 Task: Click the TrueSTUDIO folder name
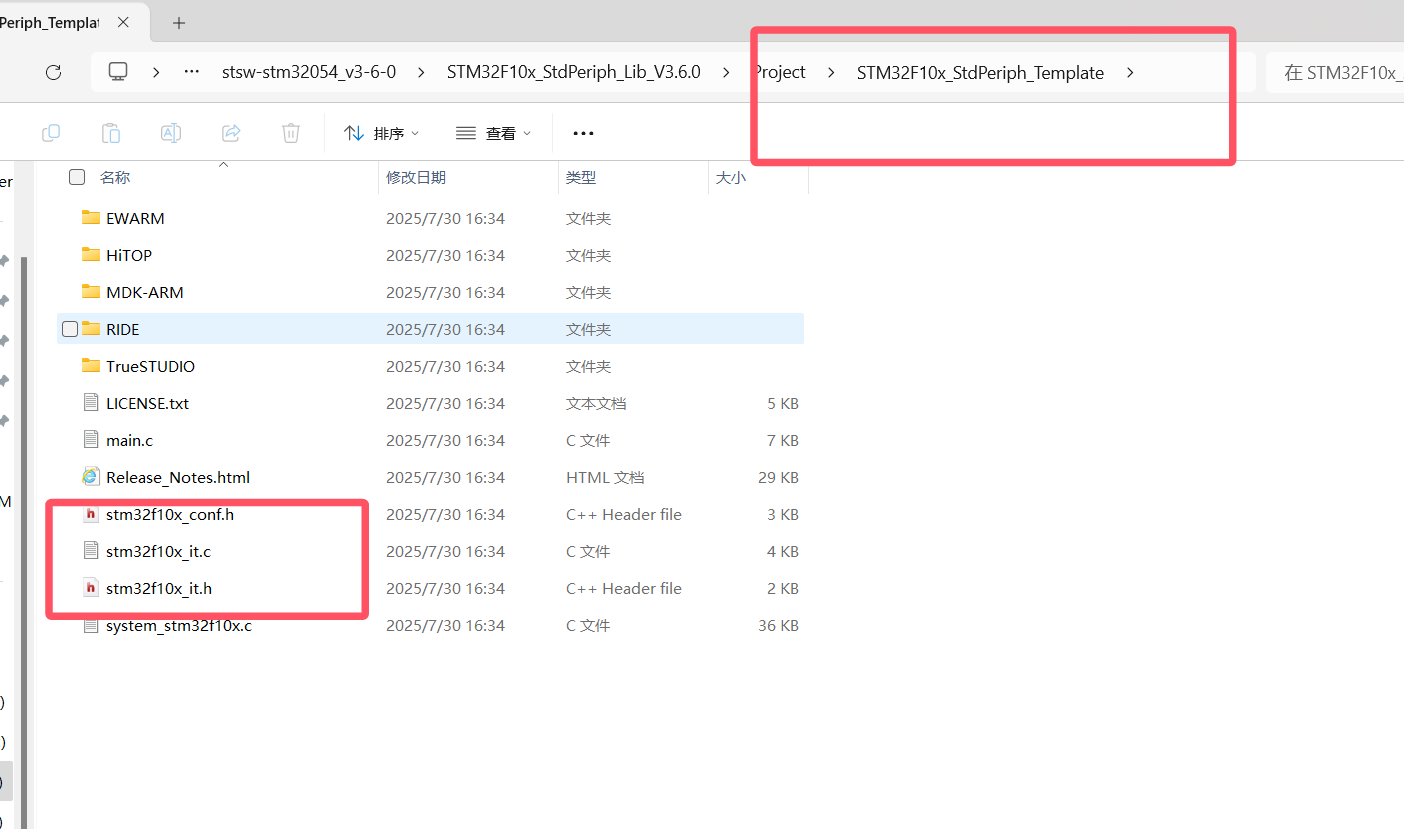(150, 366)
